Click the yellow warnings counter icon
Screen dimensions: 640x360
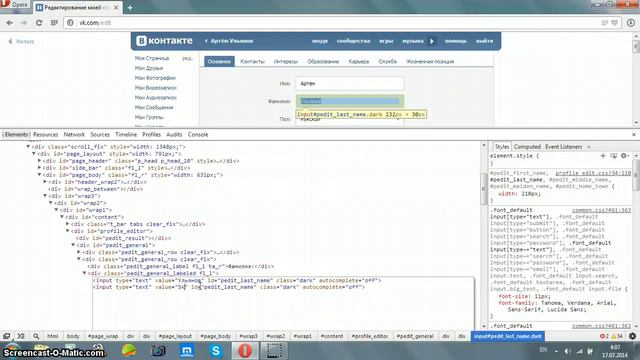coord(617,336)
